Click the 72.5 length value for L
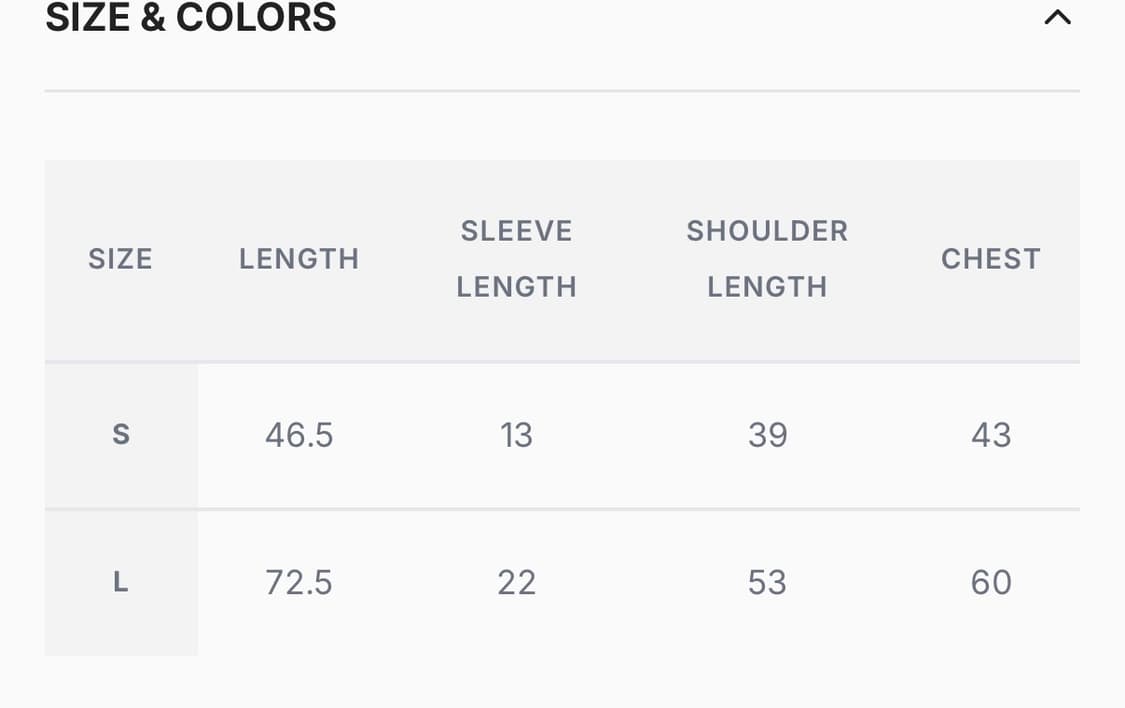This screenshot has height=708, width=1125. point(299,582)
